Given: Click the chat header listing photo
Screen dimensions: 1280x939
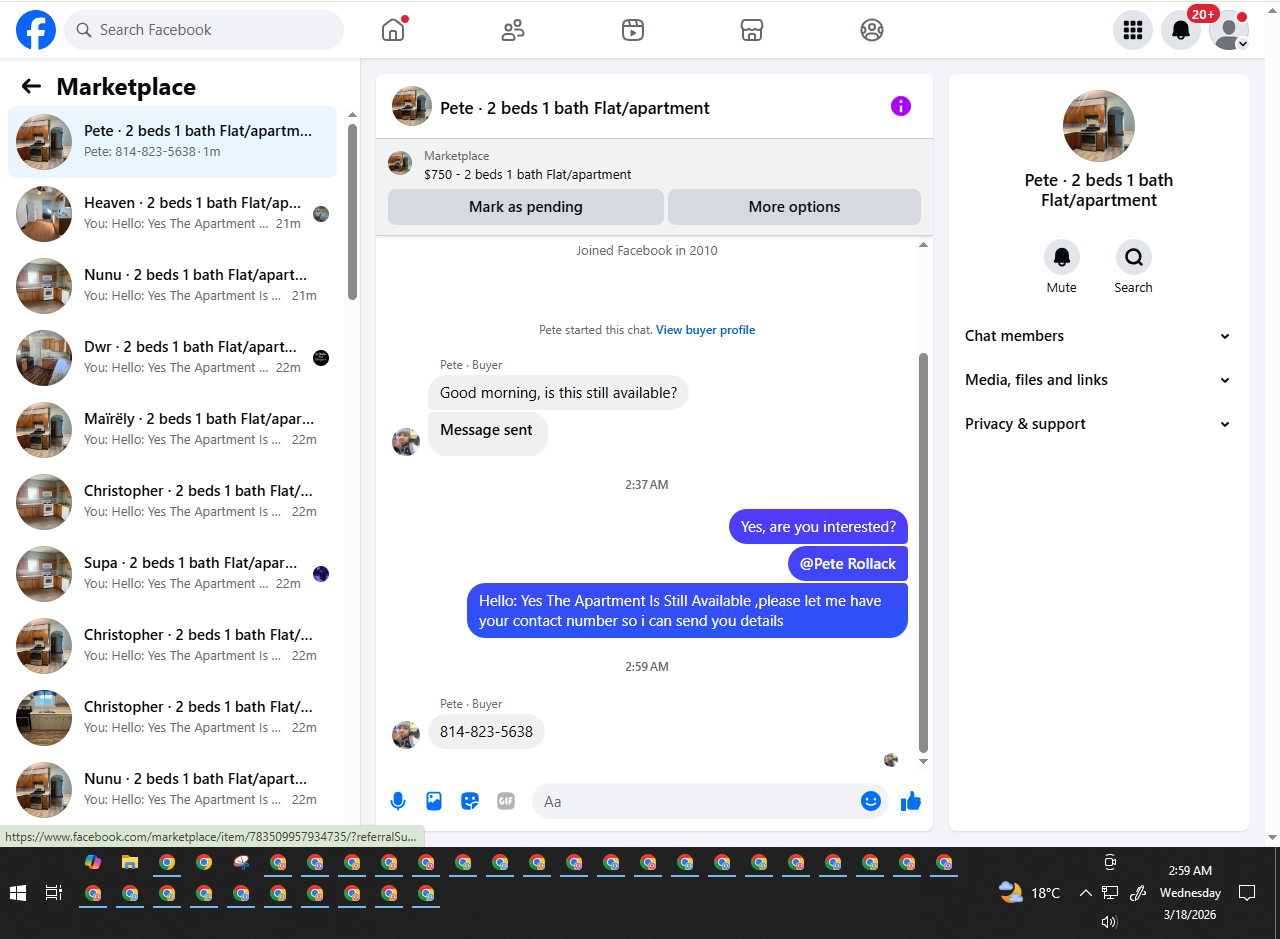Looking at the screenshot, I should pyautogui.click(x=412, y=106).
